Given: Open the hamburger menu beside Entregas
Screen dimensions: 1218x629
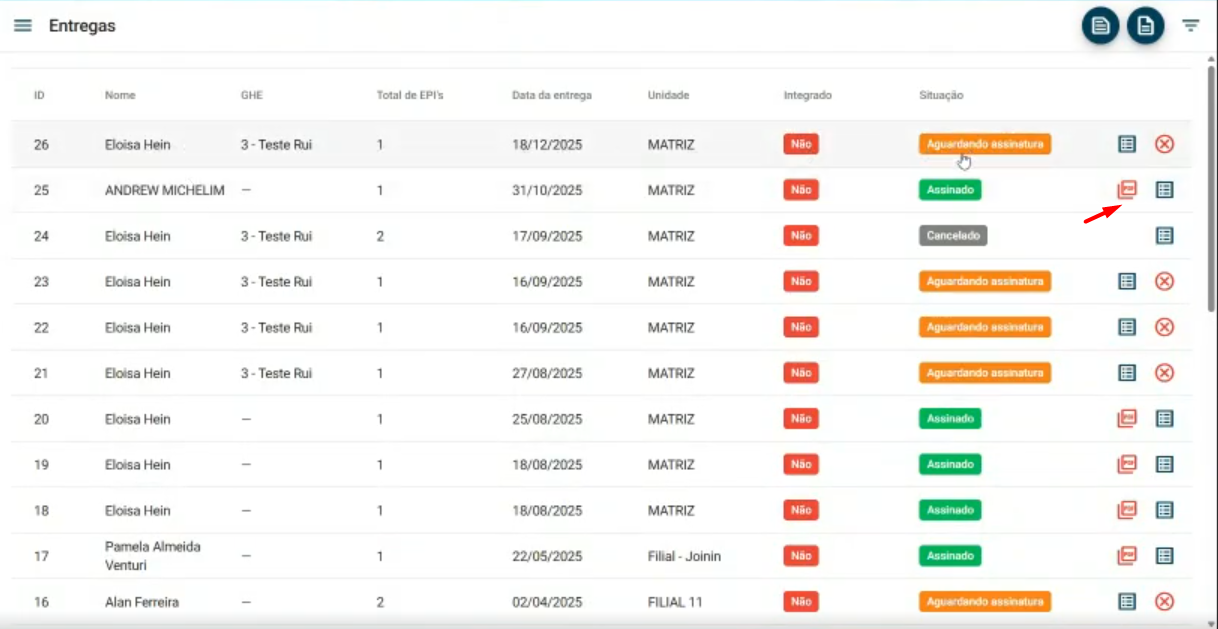Looking at the screenshot, I should [22, 26].
